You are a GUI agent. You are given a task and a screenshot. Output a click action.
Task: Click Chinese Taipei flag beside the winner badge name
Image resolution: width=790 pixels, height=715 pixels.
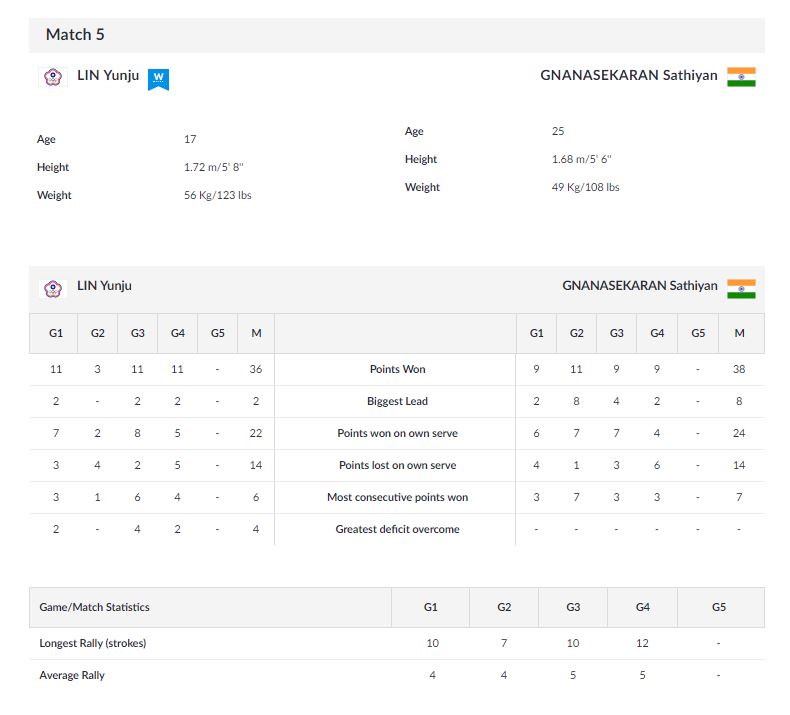point(52,77)
